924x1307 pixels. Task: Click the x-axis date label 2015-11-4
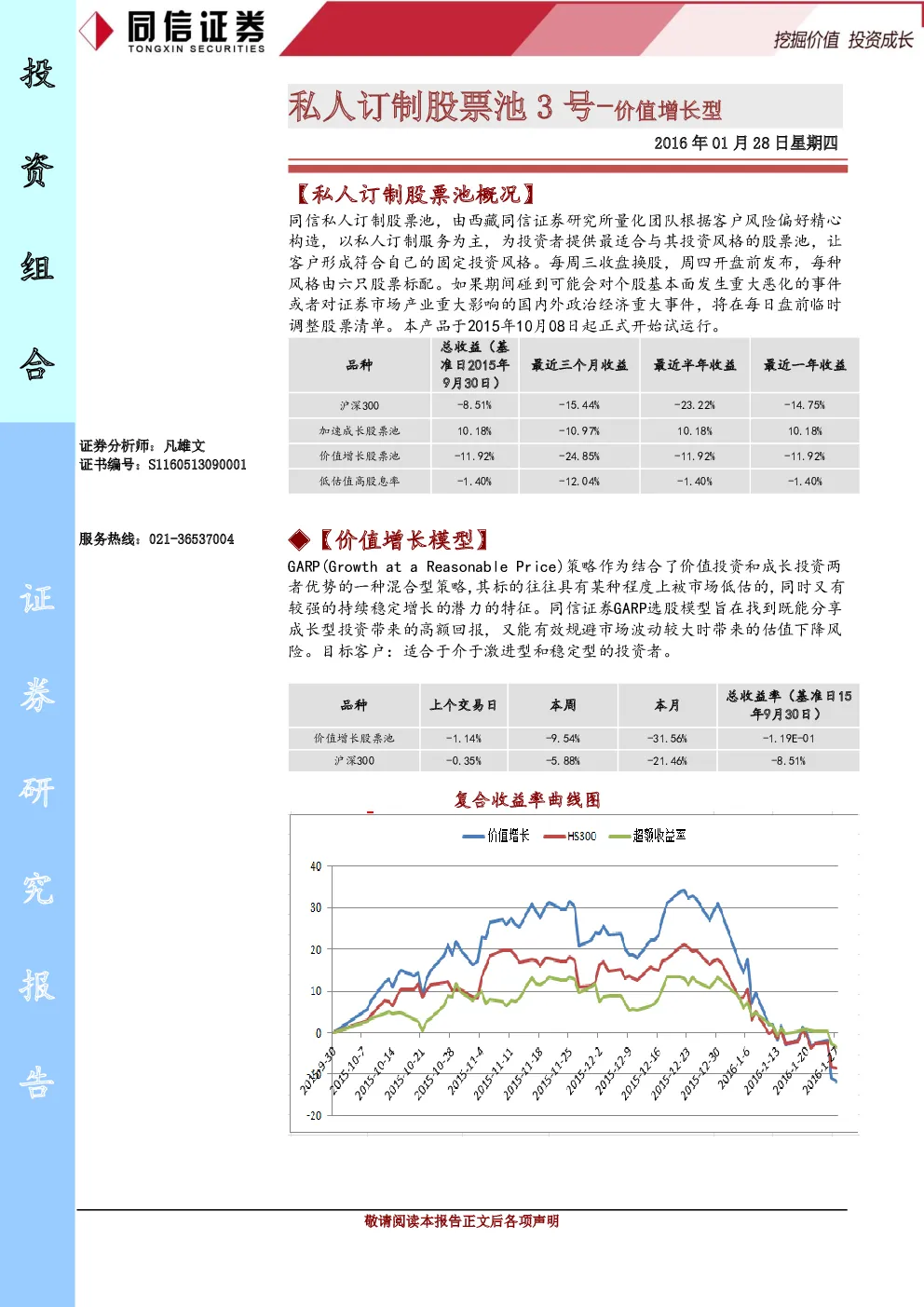(x=465, y=1070)
